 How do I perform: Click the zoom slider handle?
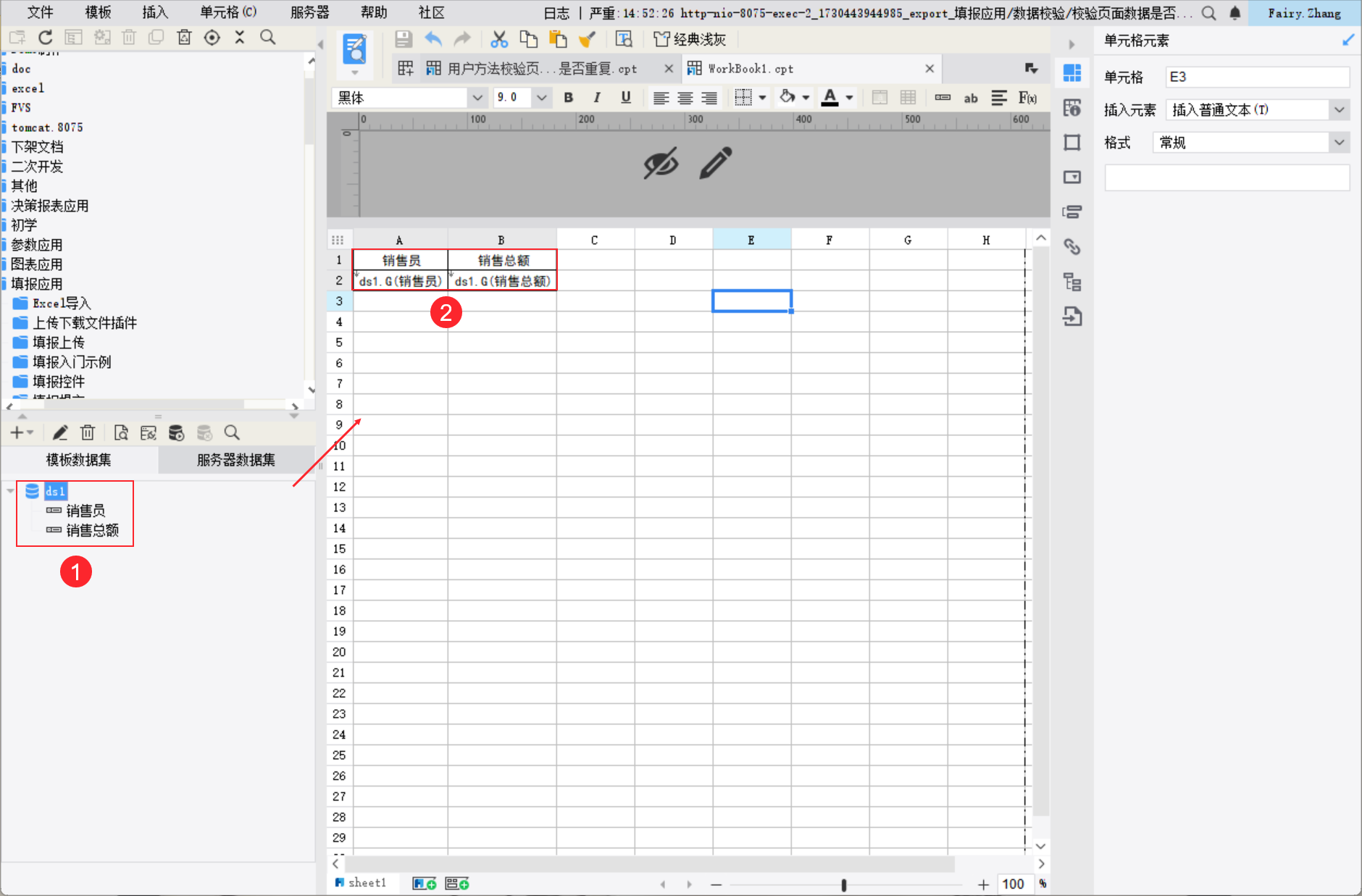844,884
